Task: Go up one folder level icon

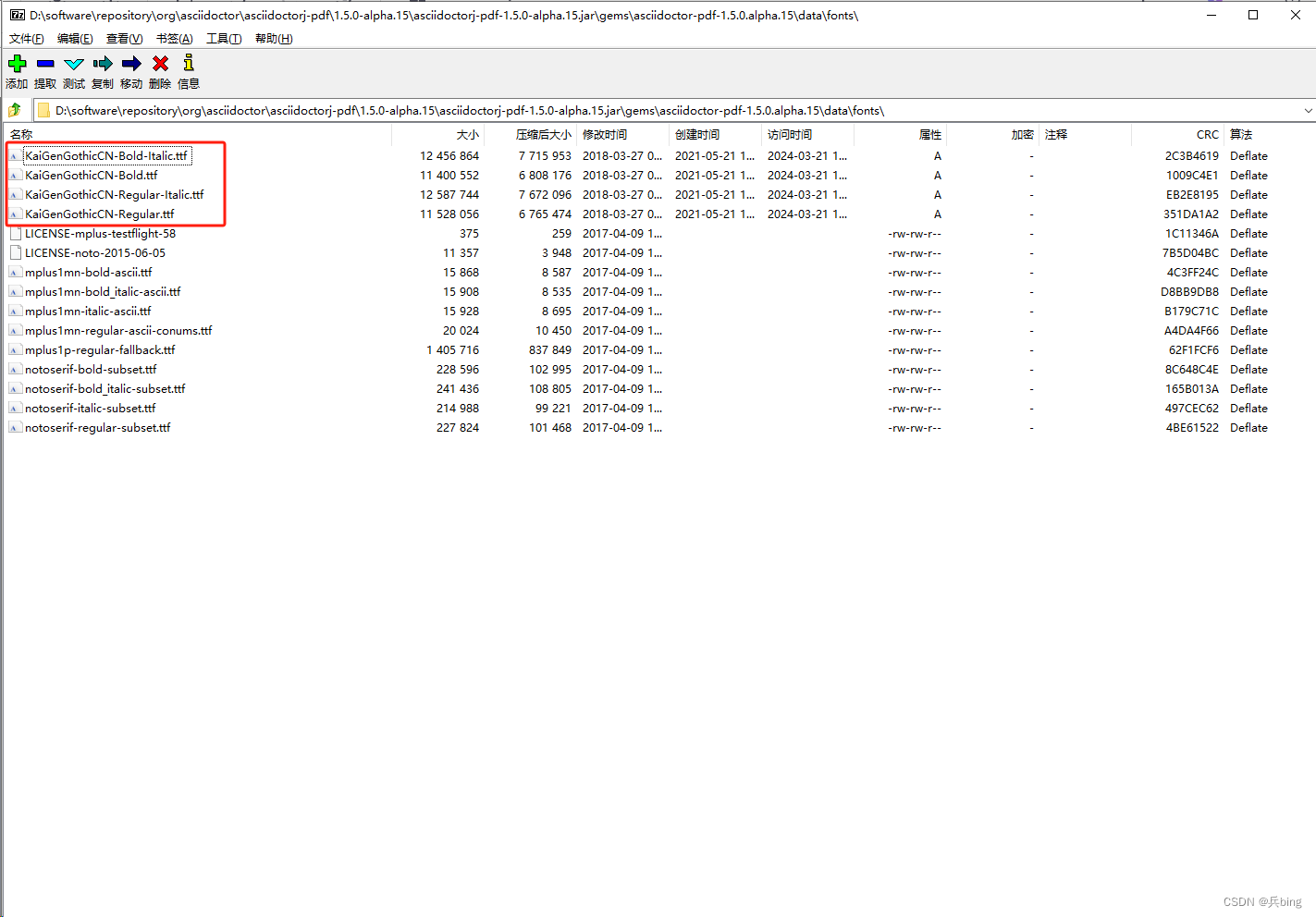Action: coord(15,110)
